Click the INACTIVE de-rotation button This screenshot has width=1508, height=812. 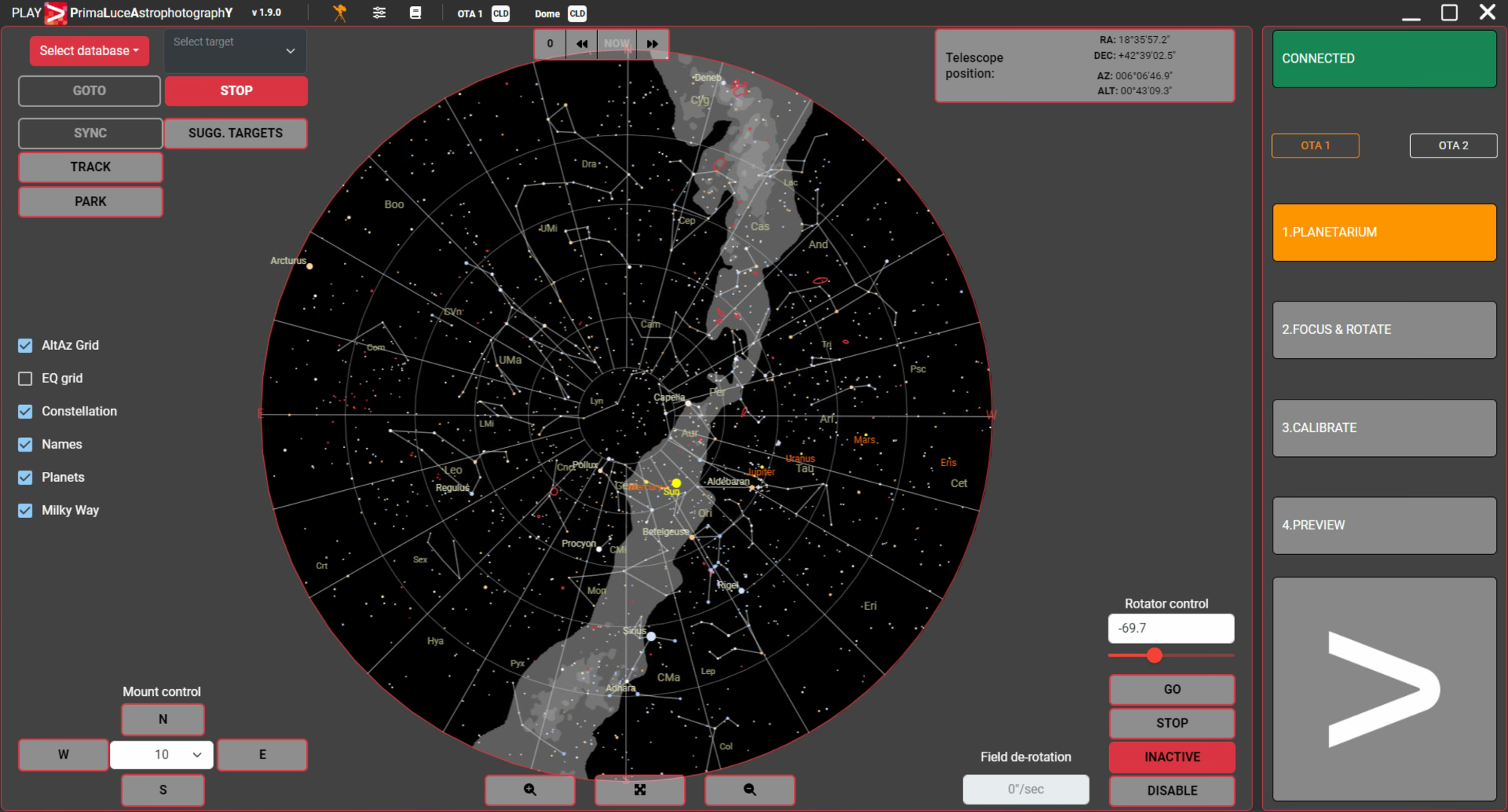[1172, 757]
